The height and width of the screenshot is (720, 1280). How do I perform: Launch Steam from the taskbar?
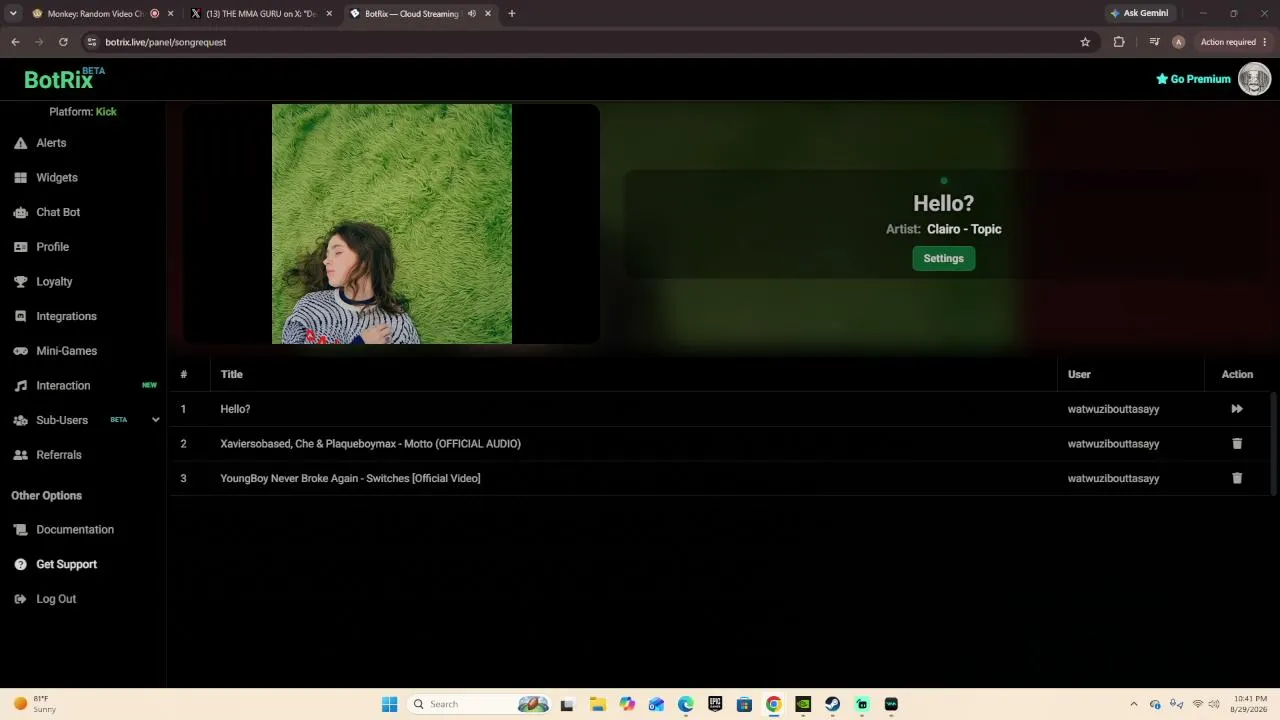coord(832,704)
